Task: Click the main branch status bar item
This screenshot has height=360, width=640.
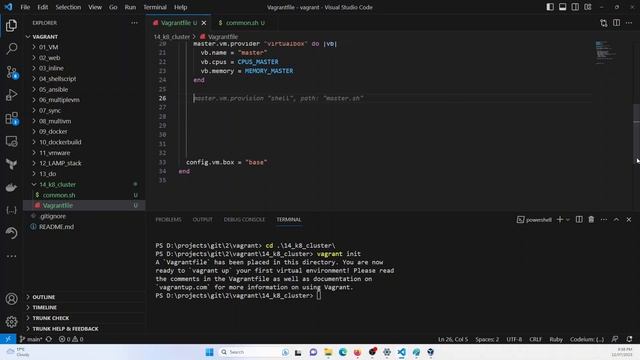Action: [x=31, y=339]
